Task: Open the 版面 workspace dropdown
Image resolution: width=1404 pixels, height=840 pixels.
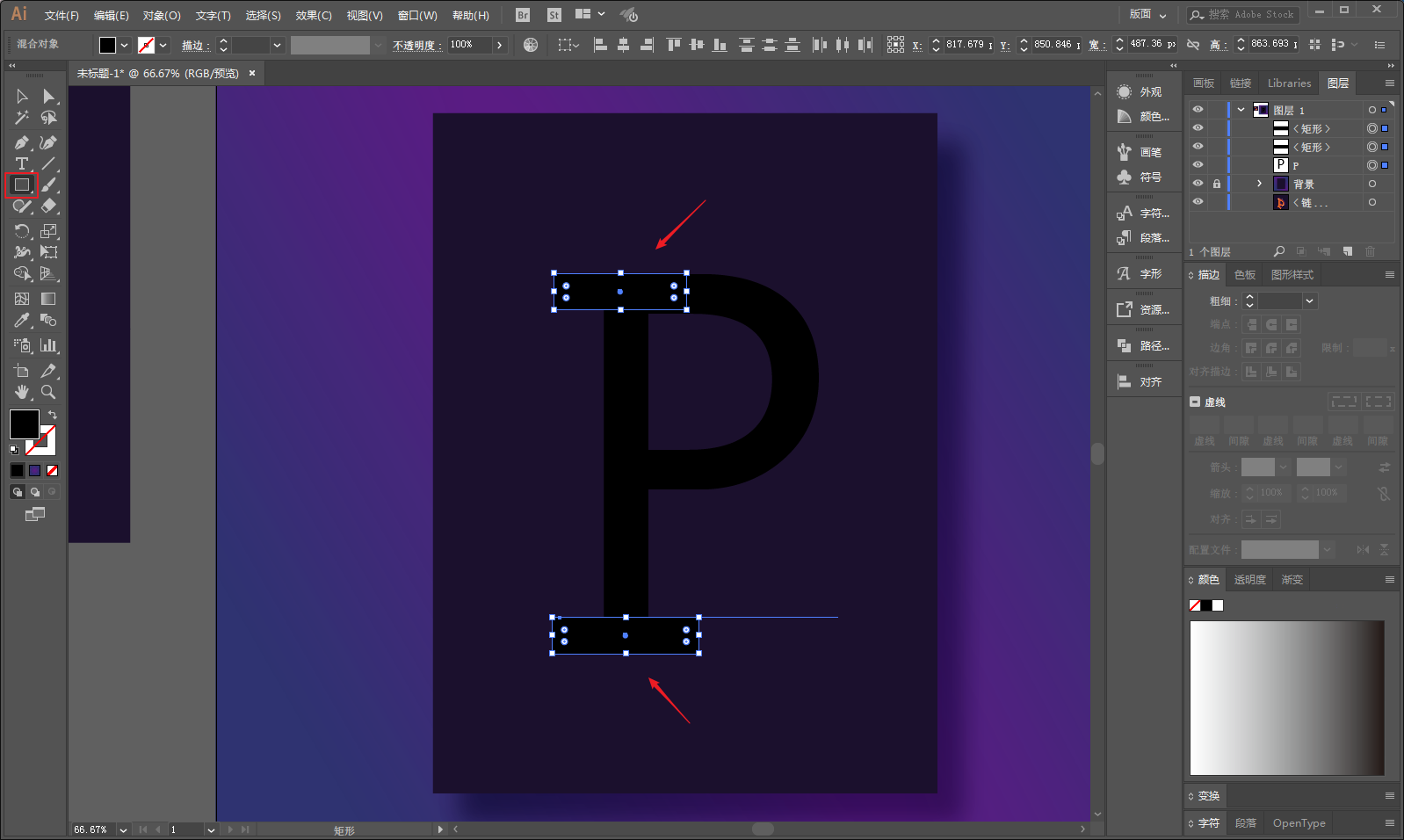Action: 1147,15
